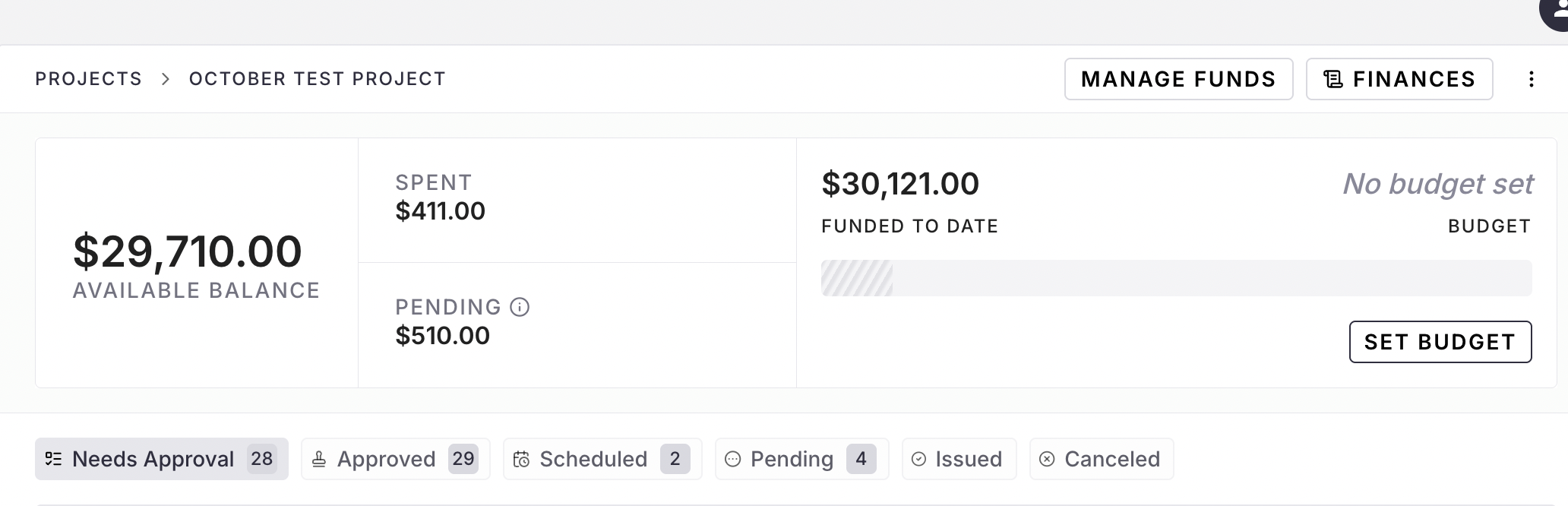Image resolution: width=1568 pixels, height=506 pixels.
Task: Switch to the Approved tab
Action: tap(386, 459)
